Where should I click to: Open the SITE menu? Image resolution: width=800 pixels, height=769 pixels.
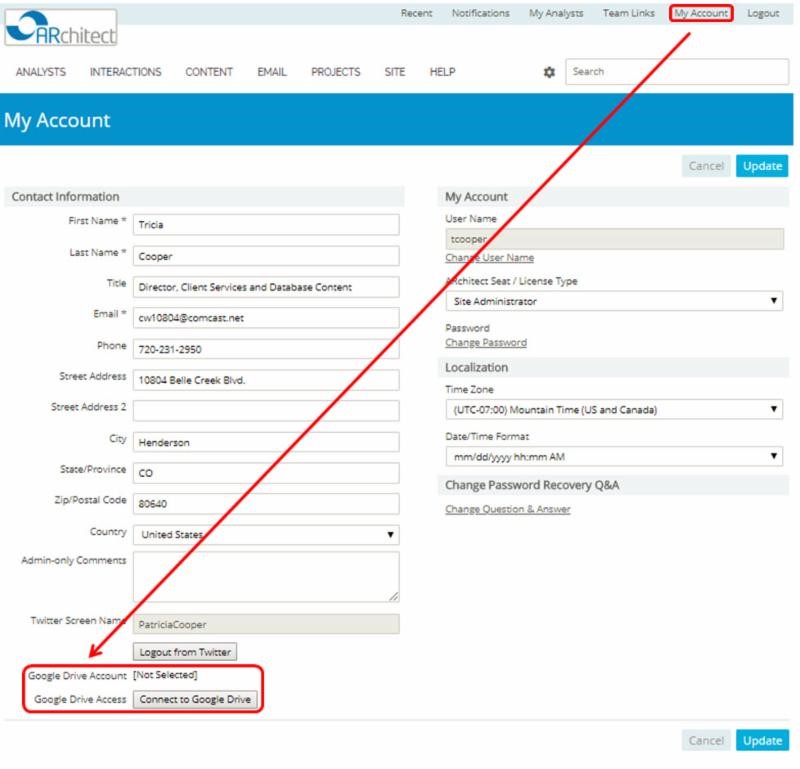click(395, 72)
